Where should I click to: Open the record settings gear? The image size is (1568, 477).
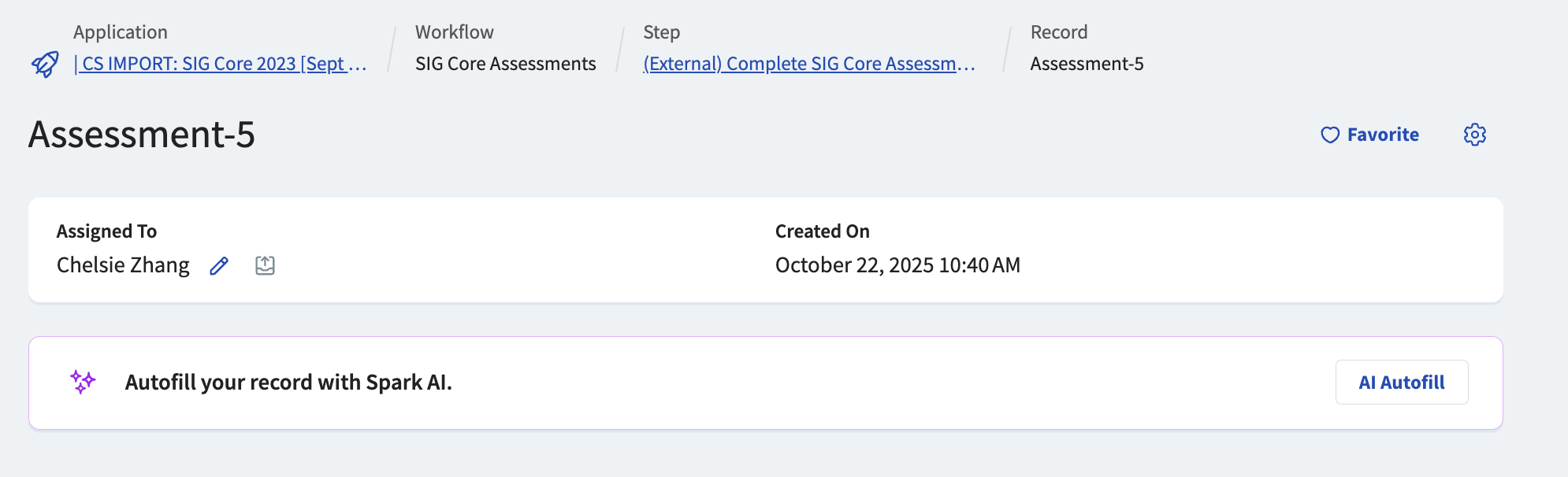pyautogui.click(x=1475, y=135)
